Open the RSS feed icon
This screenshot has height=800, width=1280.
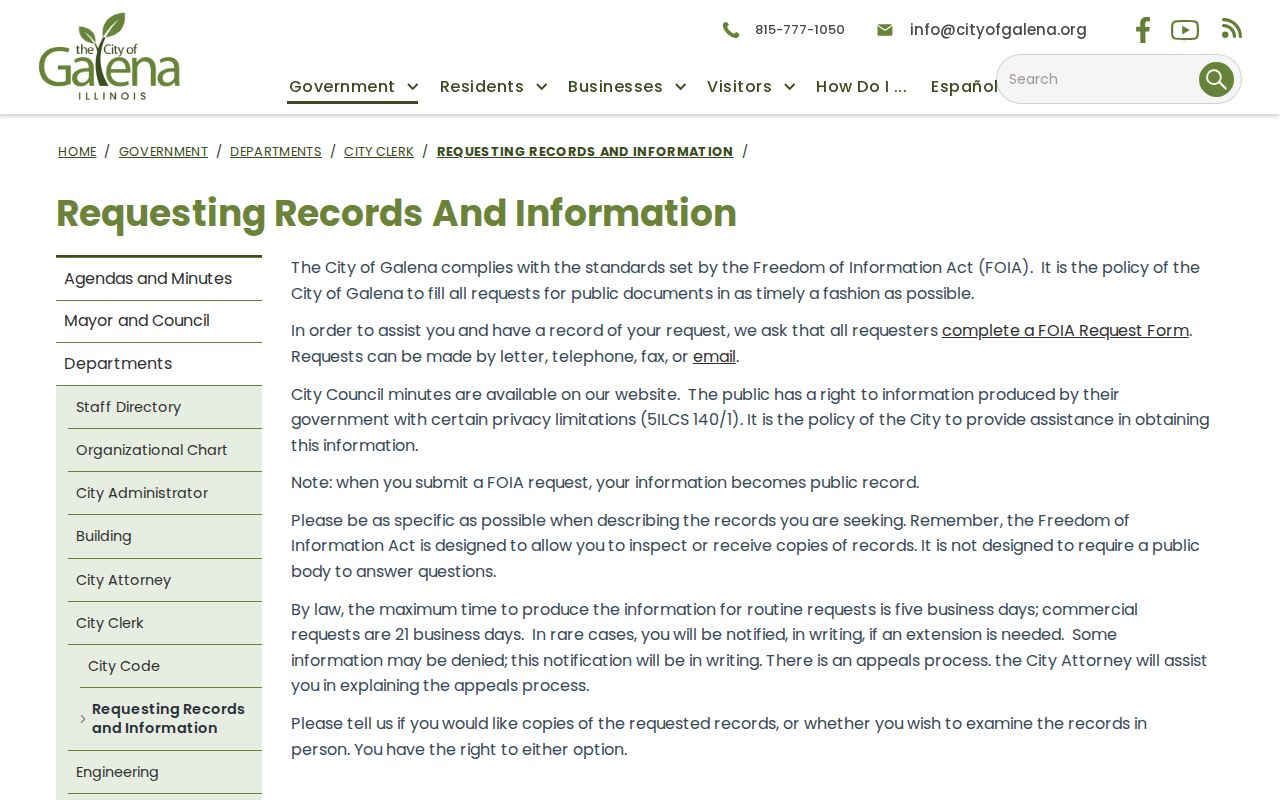(1232, 29)
